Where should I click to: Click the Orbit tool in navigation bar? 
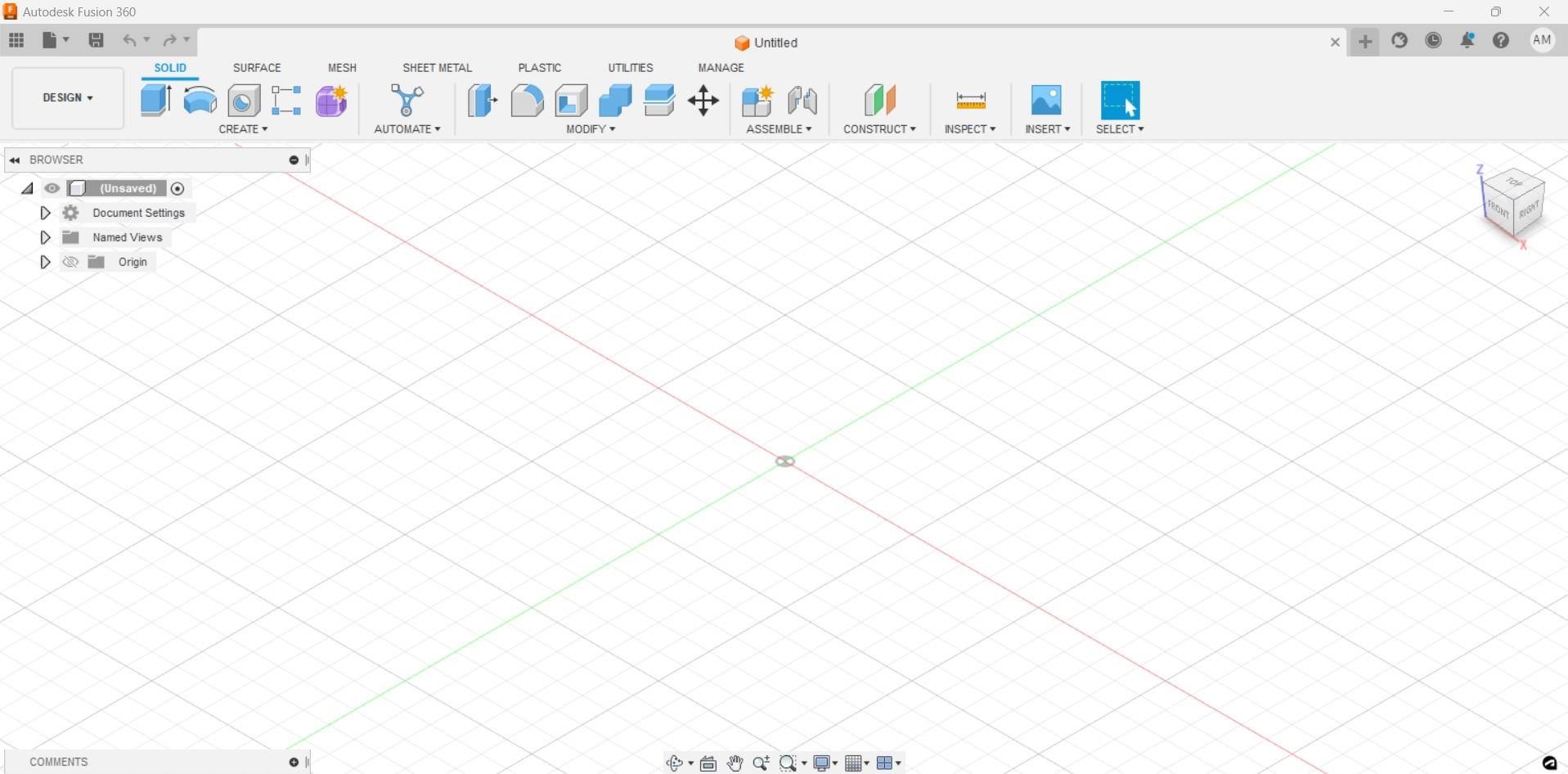[x=675, y=763]
